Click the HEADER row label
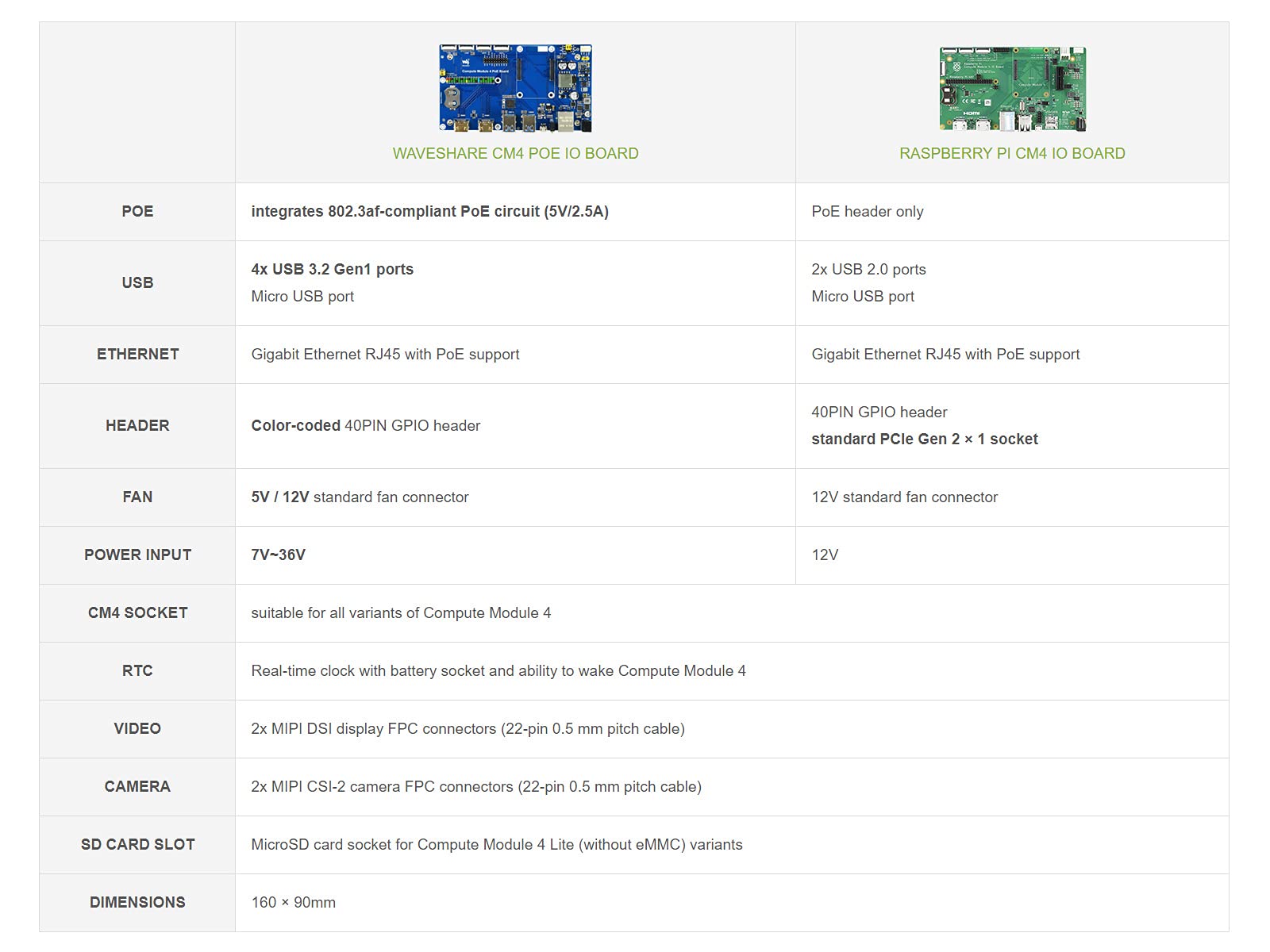This screenshot has width=1270, height=952. click(x=137, y=426)
